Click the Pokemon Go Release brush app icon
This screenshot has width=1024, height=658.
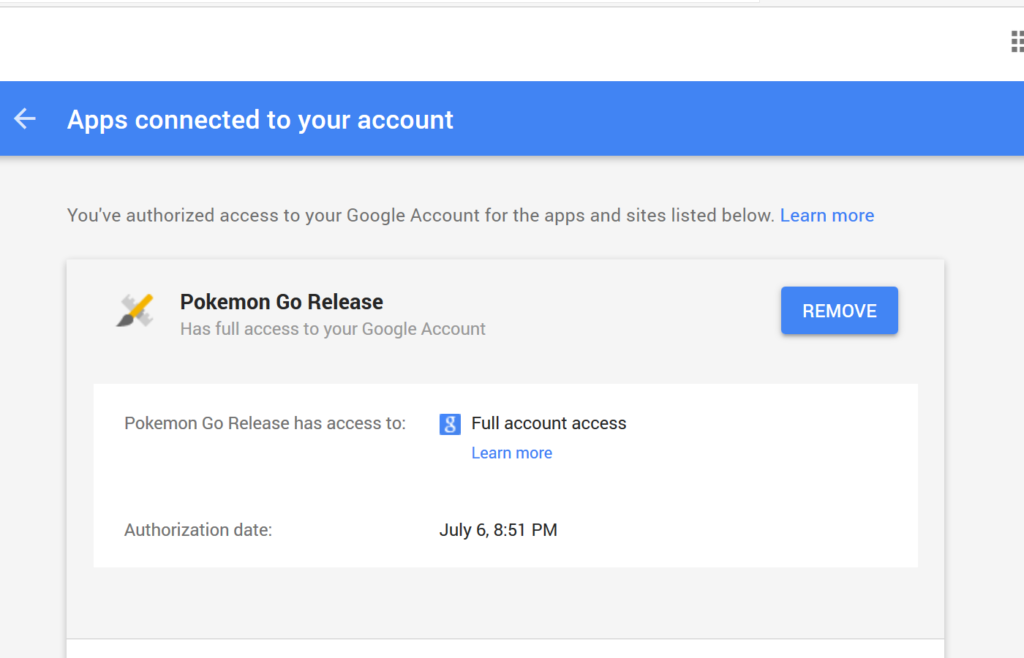(133, 311)
